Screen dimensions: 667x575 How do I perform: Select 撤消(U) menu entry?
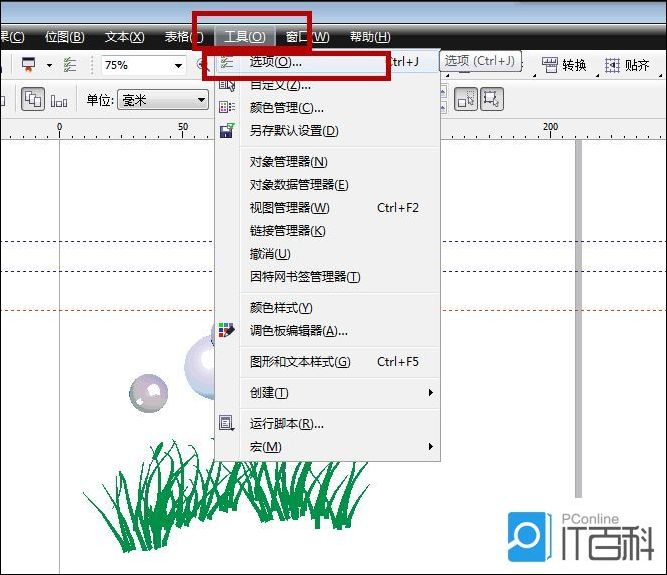(x=327, y=254)
